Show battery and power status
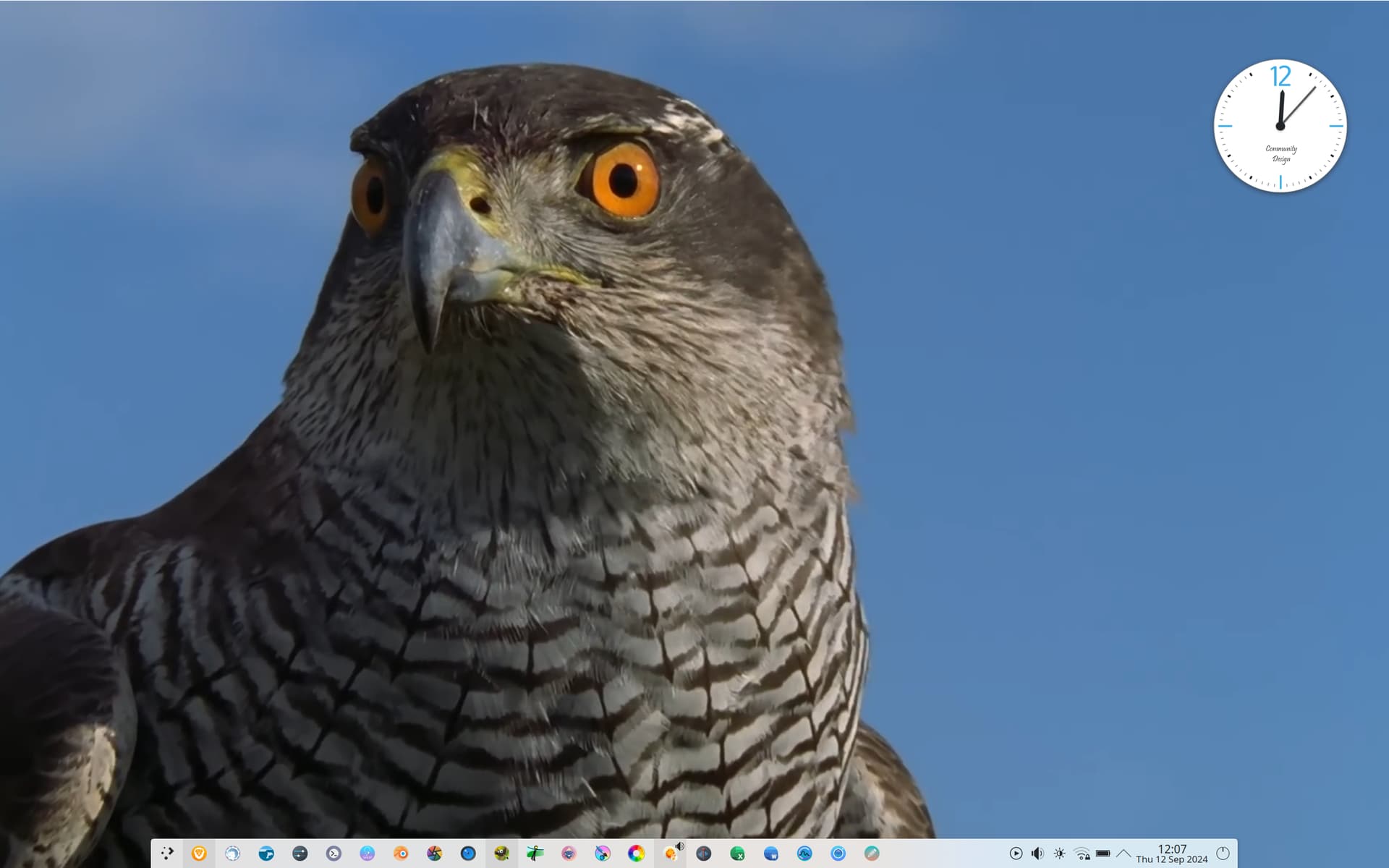The height and width of the screenshot is (868, 1389). 1103,854
